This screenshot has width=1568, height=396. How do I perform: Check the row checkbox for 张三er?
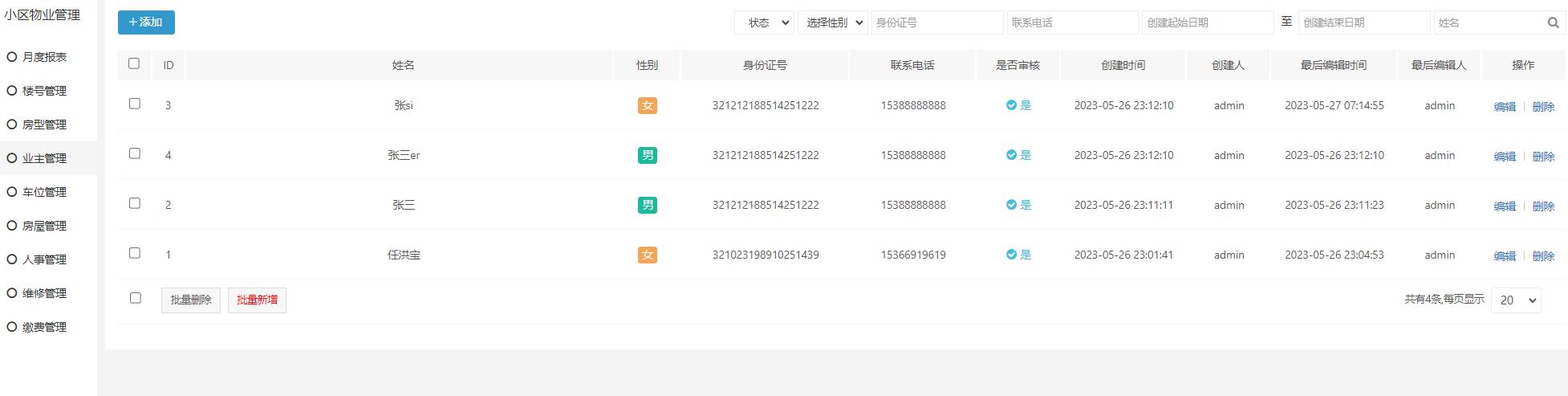point(135,153)
